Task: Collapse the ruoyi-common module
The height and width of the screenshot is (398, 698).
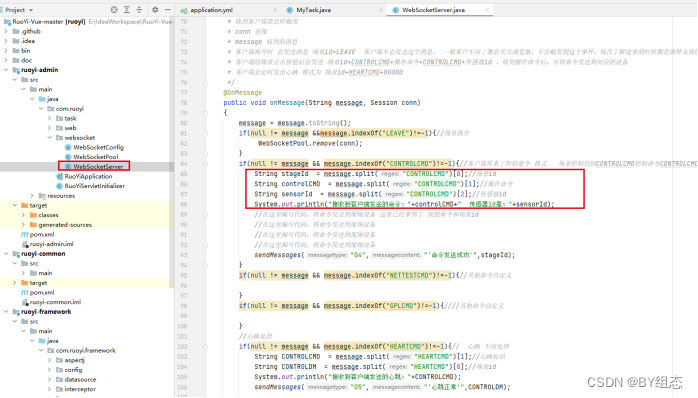Action: [6, 254]
